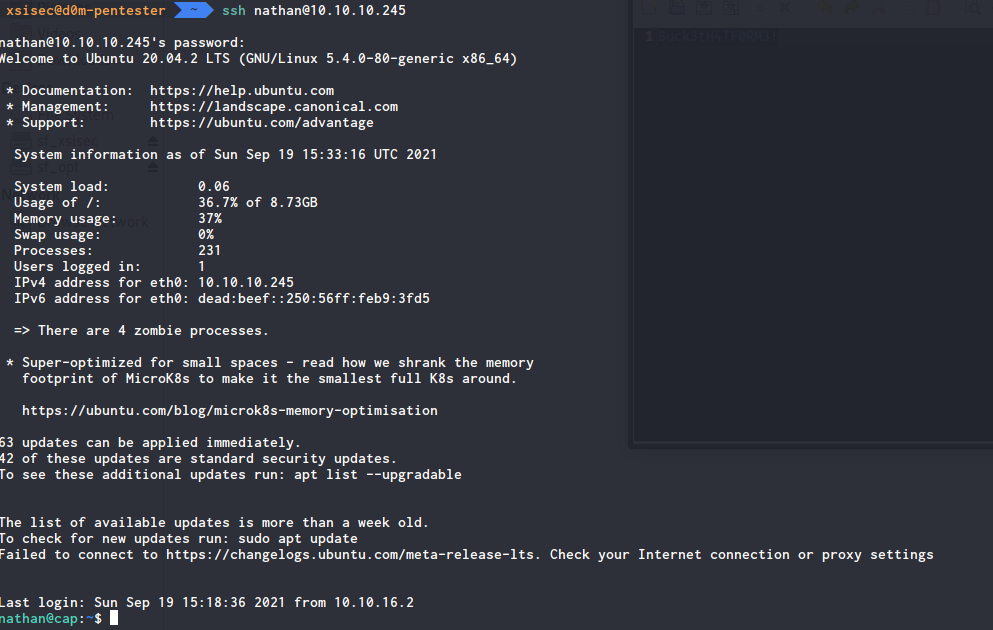993x630 pixels.
Task: Open the landscape.canonical.com management URL
Action: (x=274, y=106)
